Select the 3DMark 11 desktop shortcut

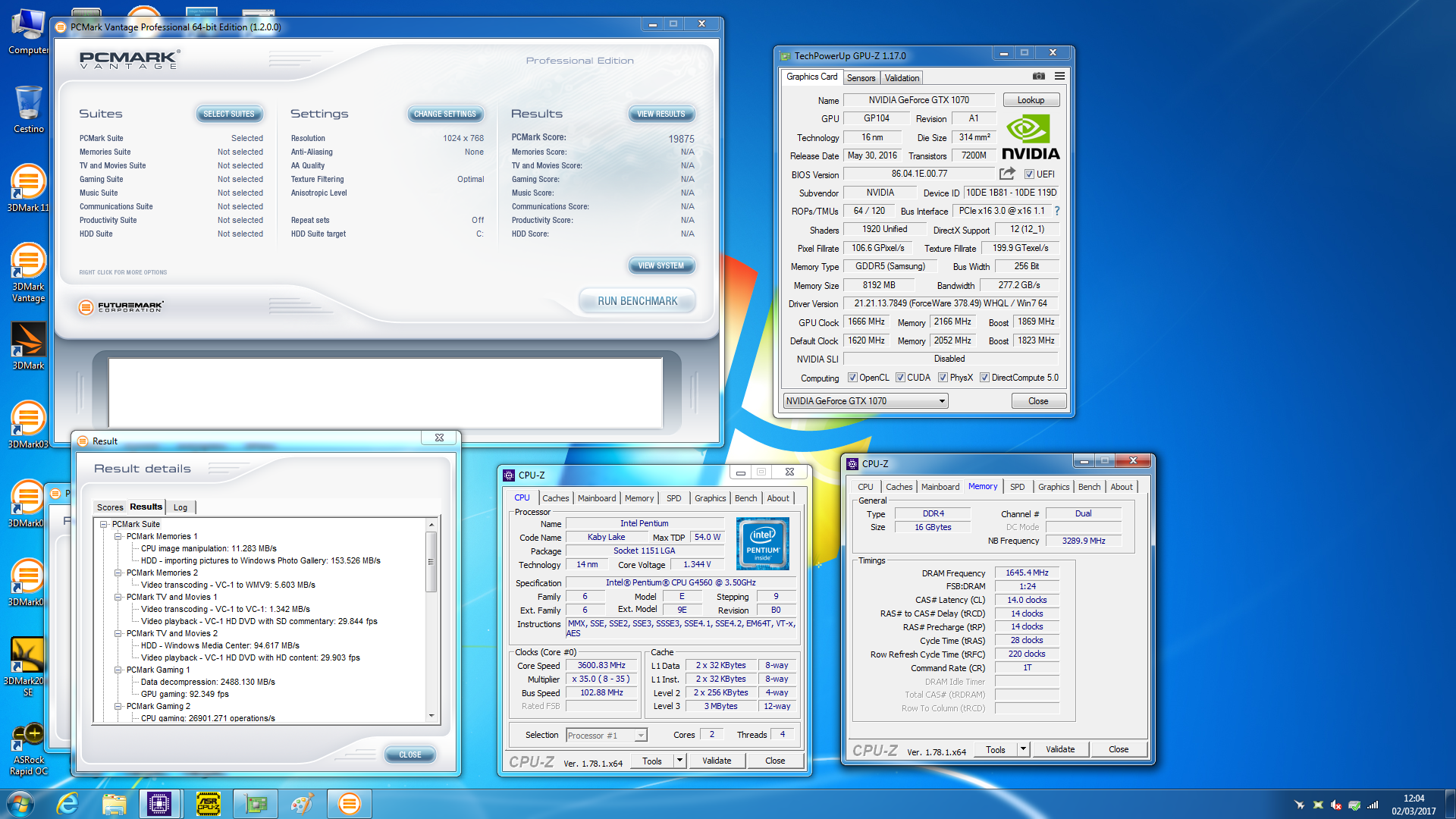tap(28, 187)
